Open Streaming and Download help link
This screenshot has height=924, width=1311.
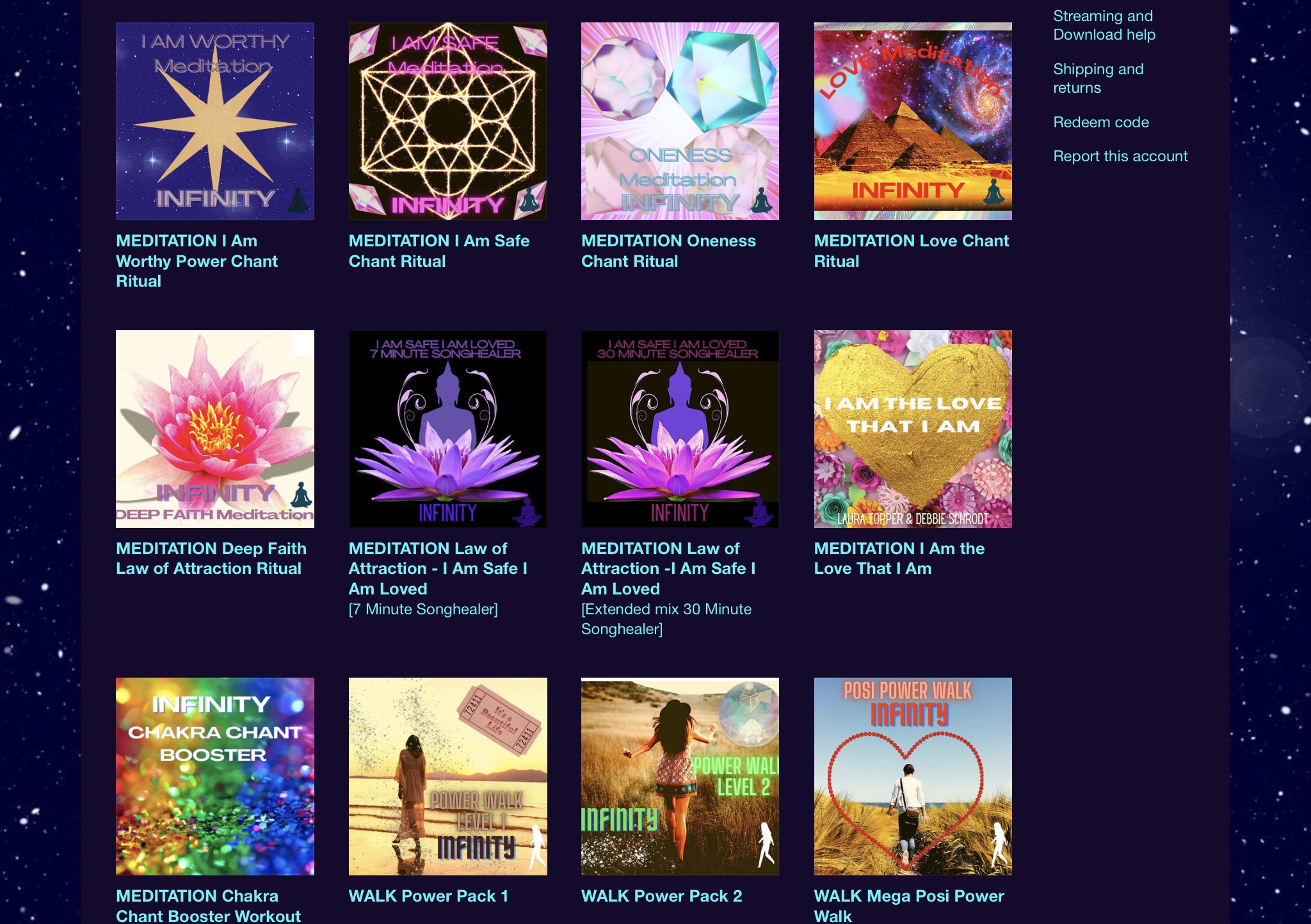click(x=1104, y=26)
